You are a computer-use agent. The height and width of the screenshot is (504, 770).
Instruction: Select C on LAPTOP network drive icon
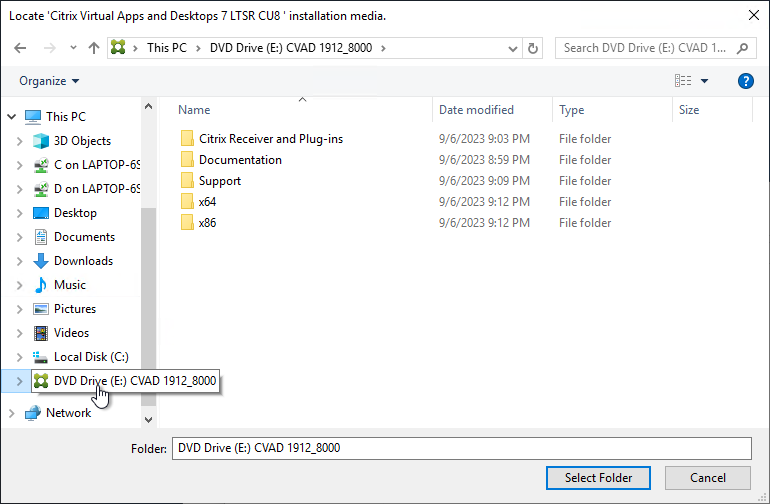[41, 165]
